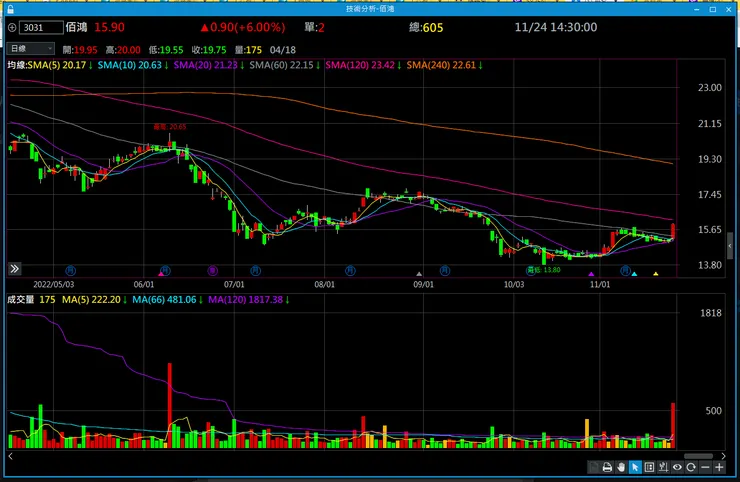Click the 均線 label
Viewport: 740px width, 482px height.
point(17,65)
